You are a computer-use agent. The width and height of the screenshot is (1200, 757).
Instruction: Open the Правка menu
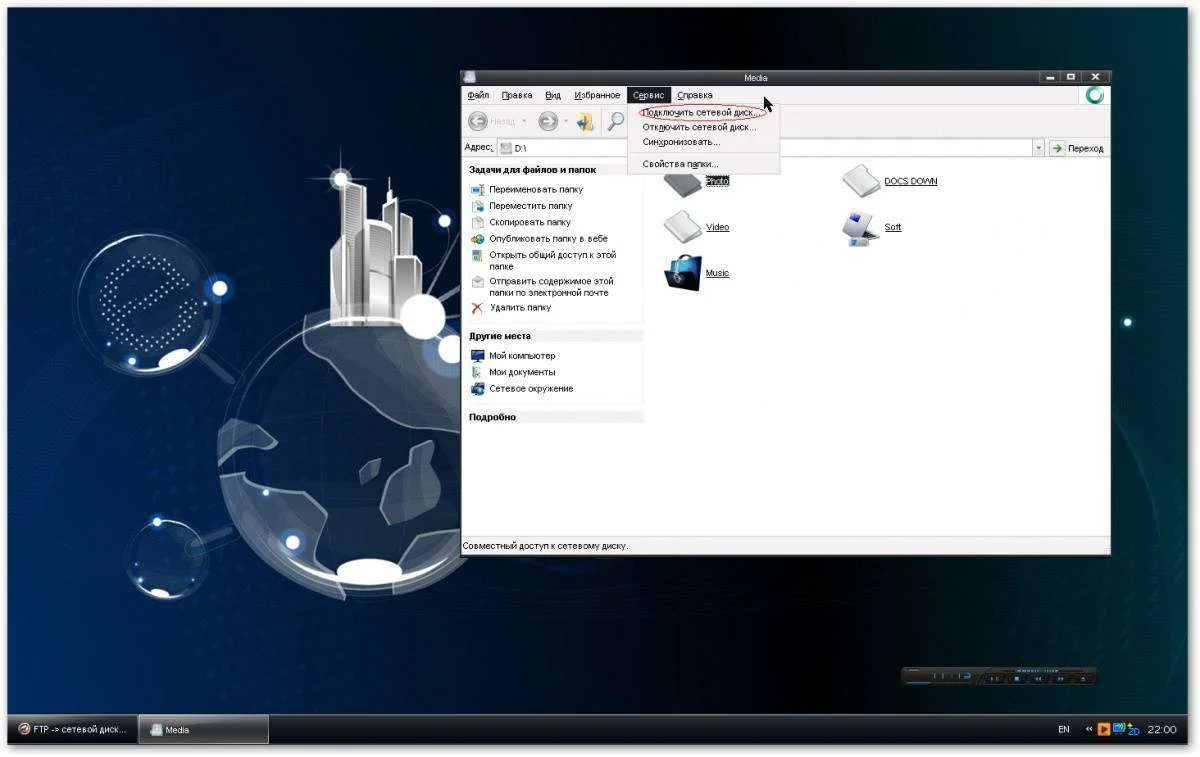click(517, 95)
